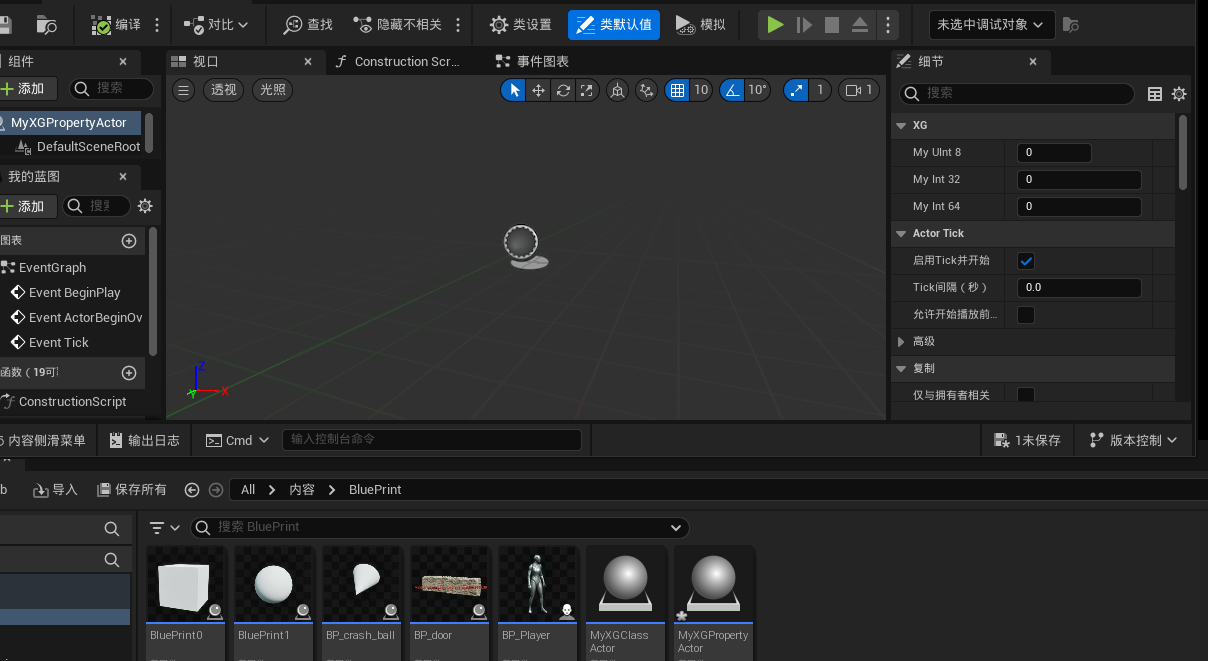Open the camera speed setting
Image resolution: width=1208 pixels, height=661 pixels.
coord(859,91)
